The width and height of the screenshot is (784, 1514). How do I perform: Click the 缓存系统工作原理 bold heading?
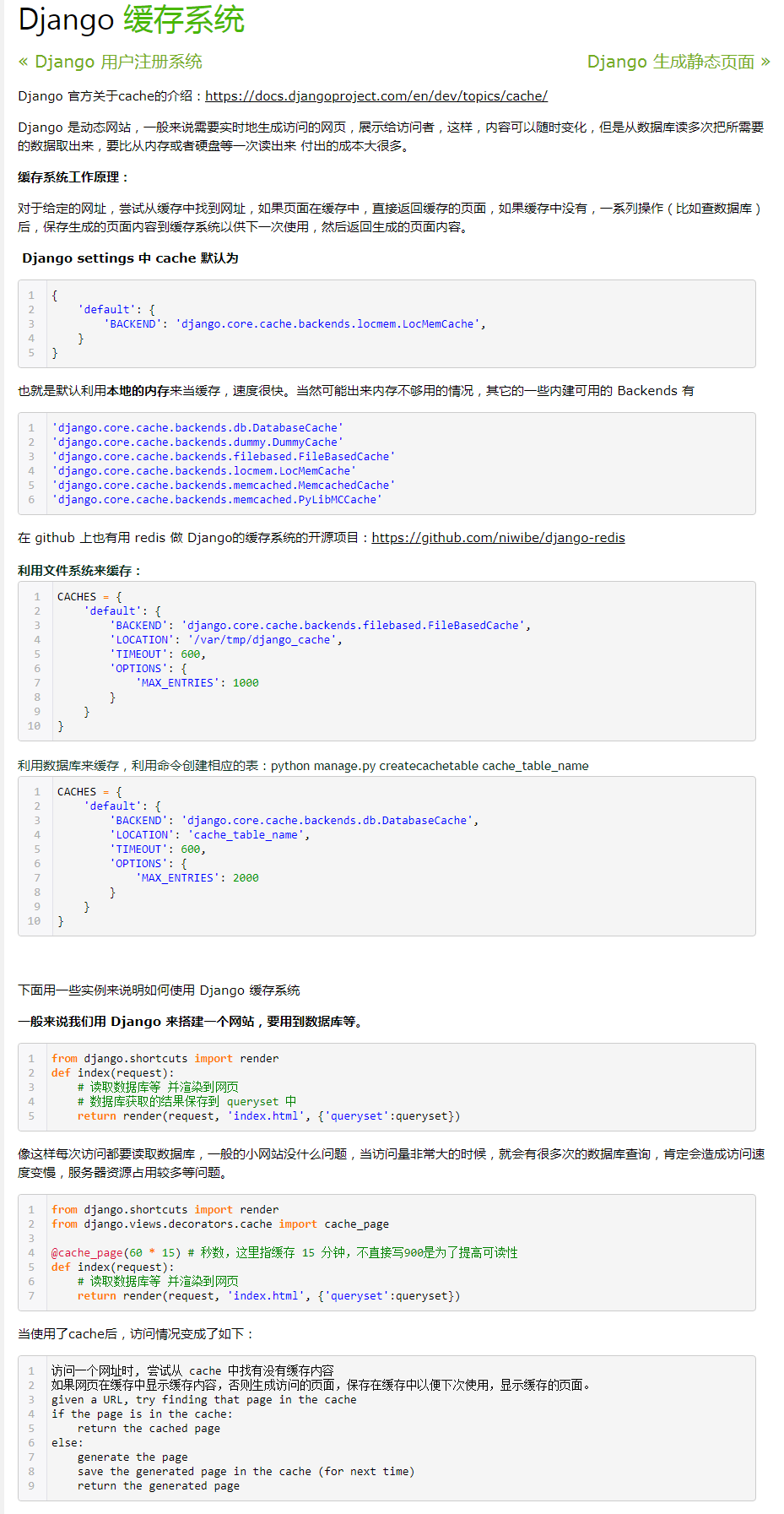73,177
